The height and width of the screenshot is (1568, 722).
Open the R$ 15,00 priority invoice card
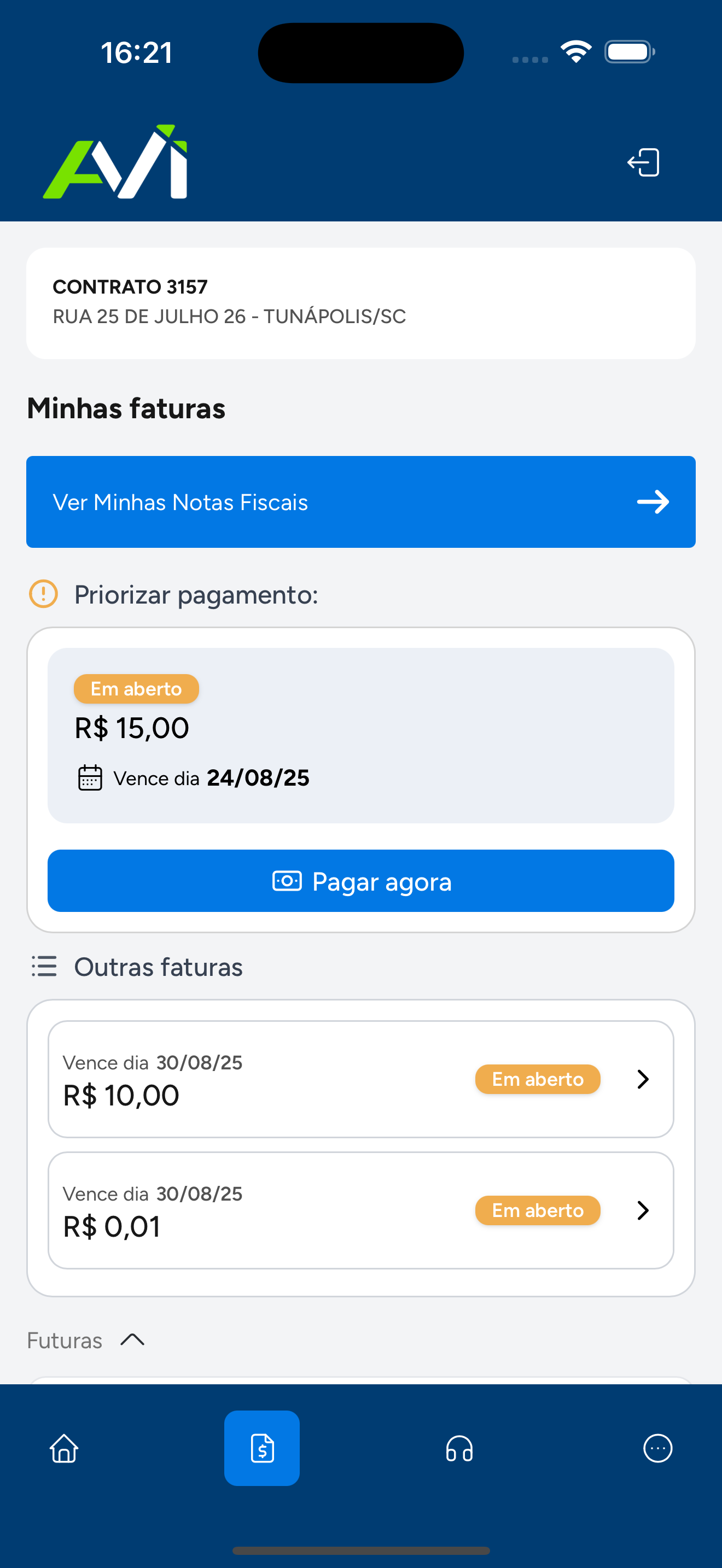pos(361,735)
